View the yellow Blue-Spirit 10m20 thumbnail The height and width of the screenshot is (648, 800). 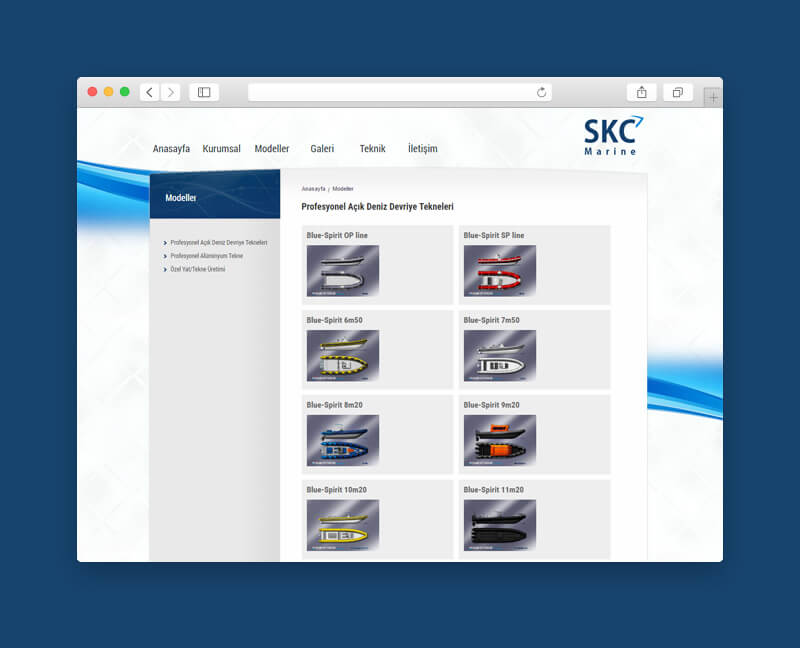[x=343, y=525]
